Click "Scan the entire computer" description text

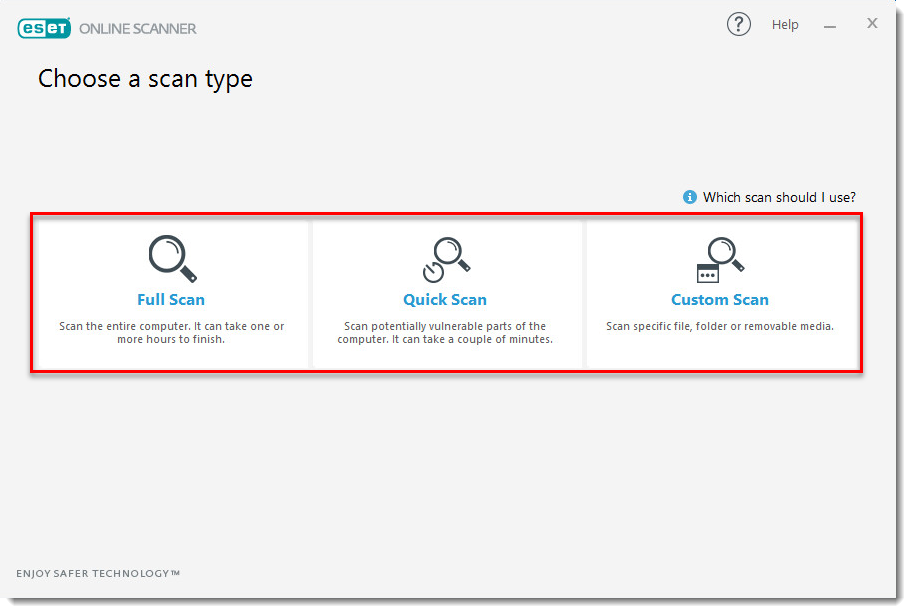pos(171,332)
